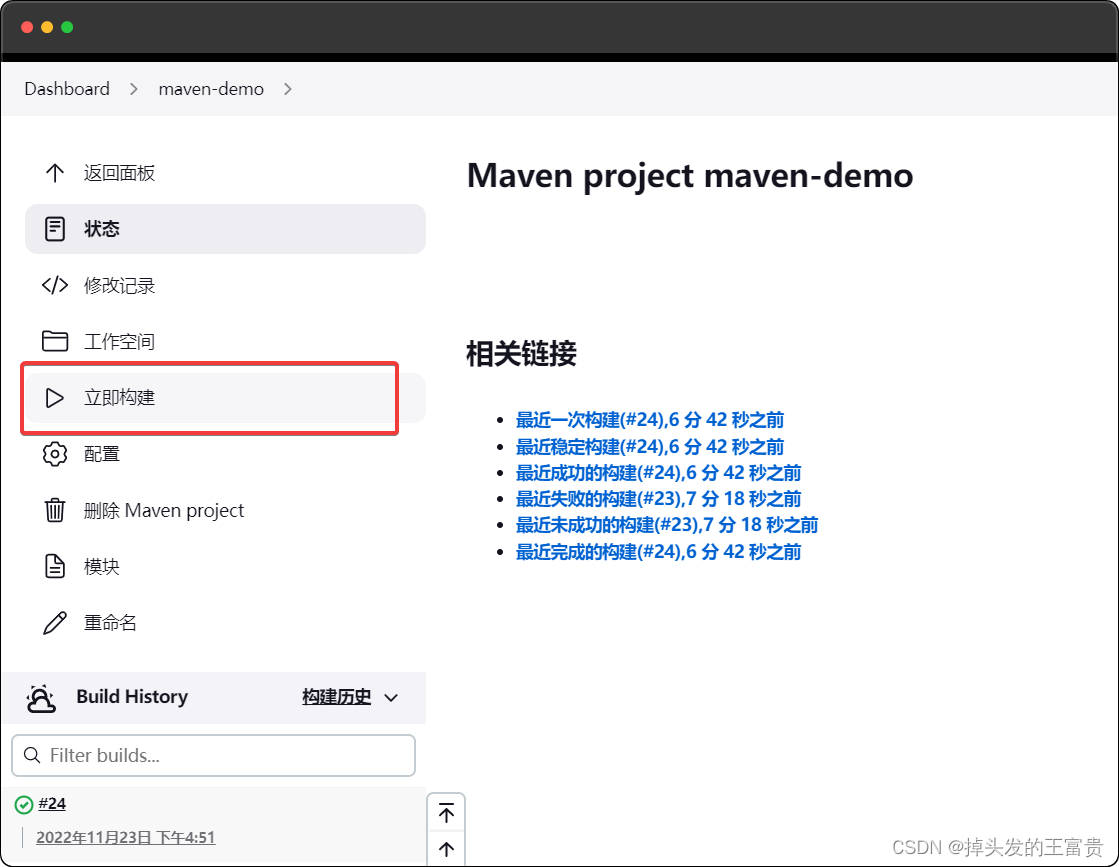The height and width of the screenshot is (867, 1119).
Task: Click the Maven project maven-demo title
Action: click(690, 176)
